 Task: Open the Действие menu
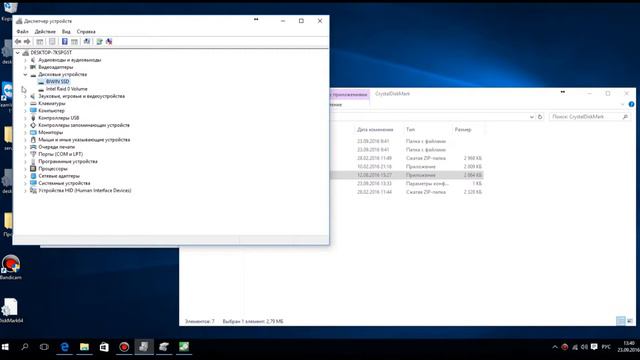pos(45,31)
